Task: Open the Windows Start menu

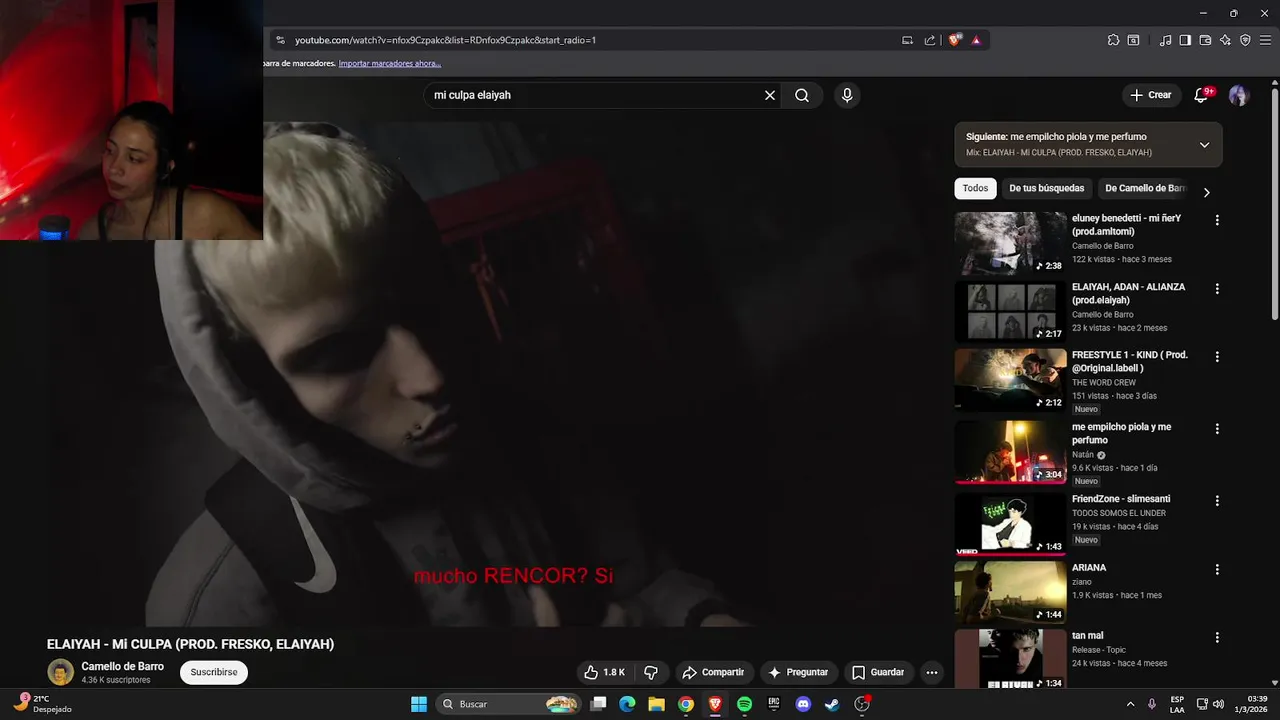Action: 419,704
